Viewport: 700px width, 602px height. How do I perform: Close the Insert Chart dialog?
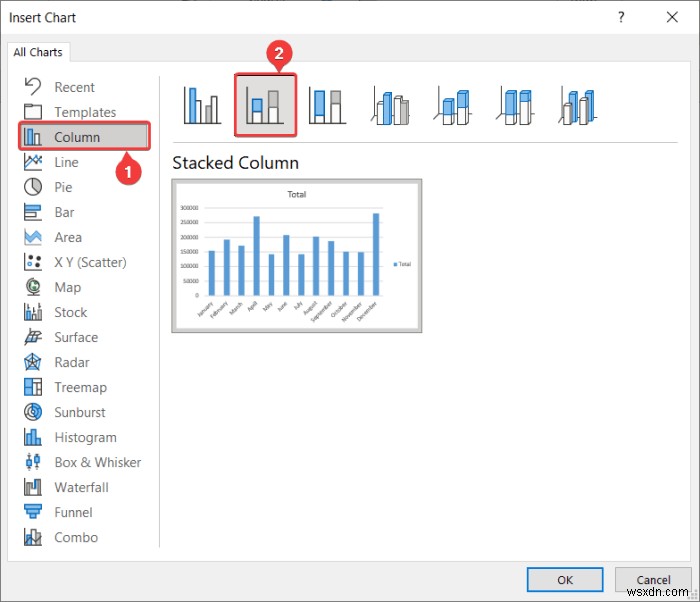(x=672, y=17)
